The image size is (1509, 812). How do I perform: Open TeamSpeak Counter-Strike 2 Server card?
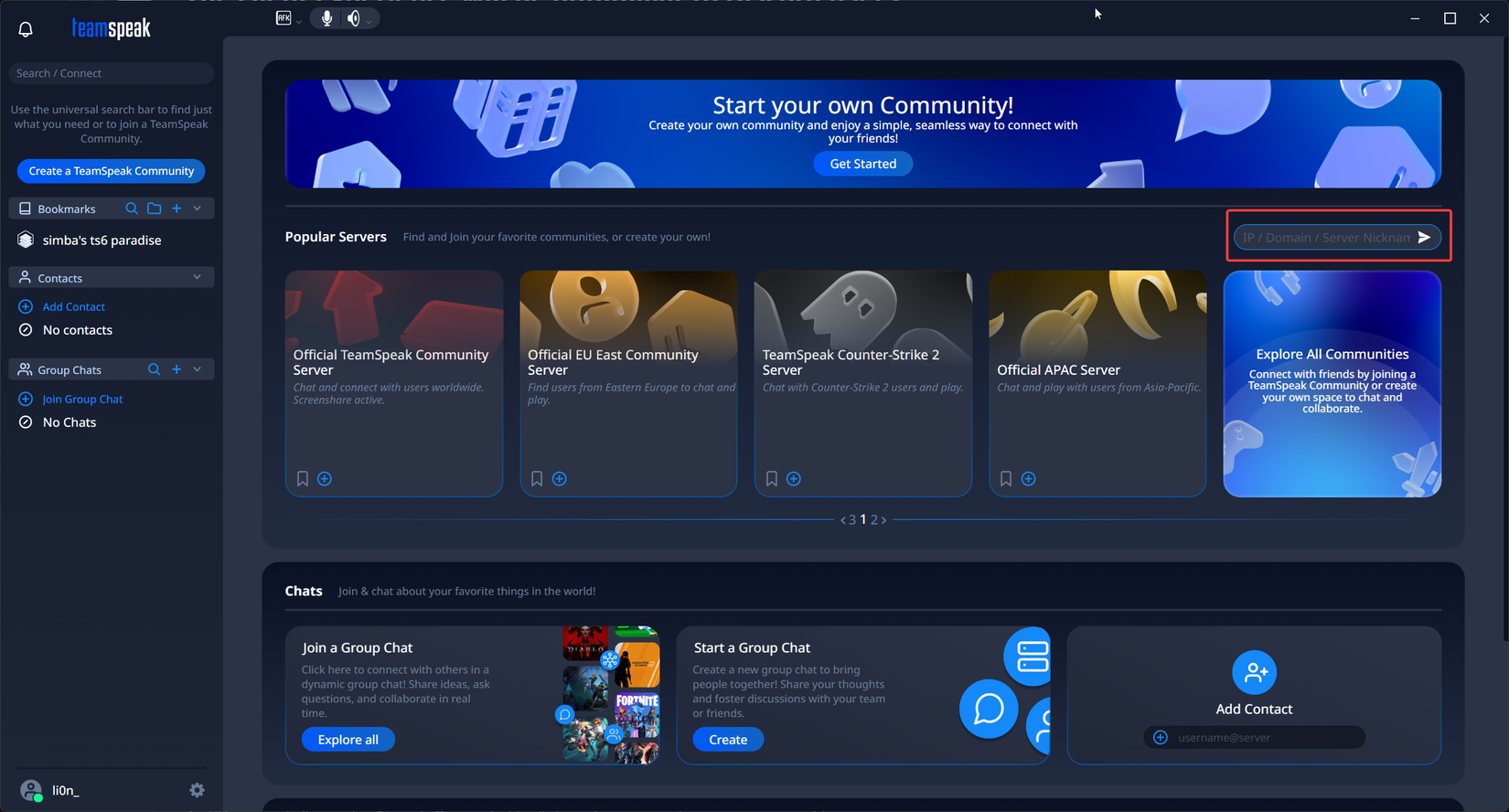point(862,383)
